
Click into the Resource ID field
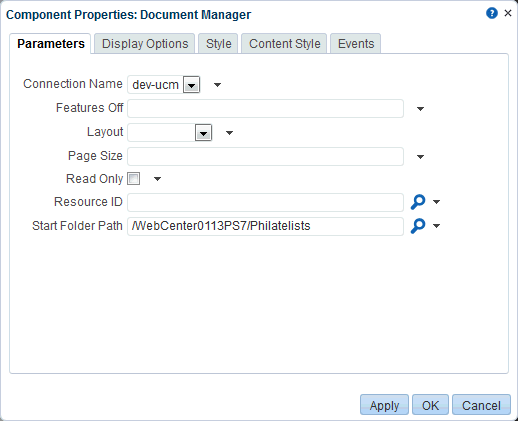click(x=265, y=202)
